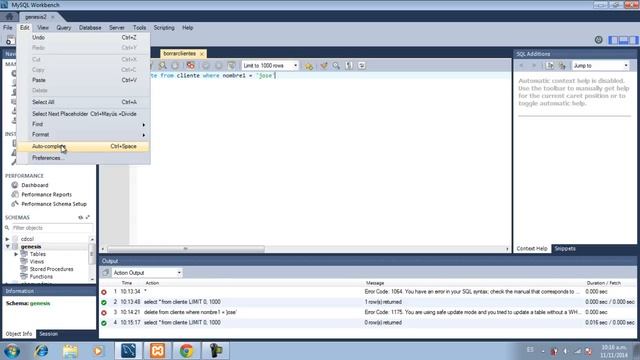Toggle word wrap icon in editor toolbar
This screenshot has height=360, width=640.
[362, 65]
